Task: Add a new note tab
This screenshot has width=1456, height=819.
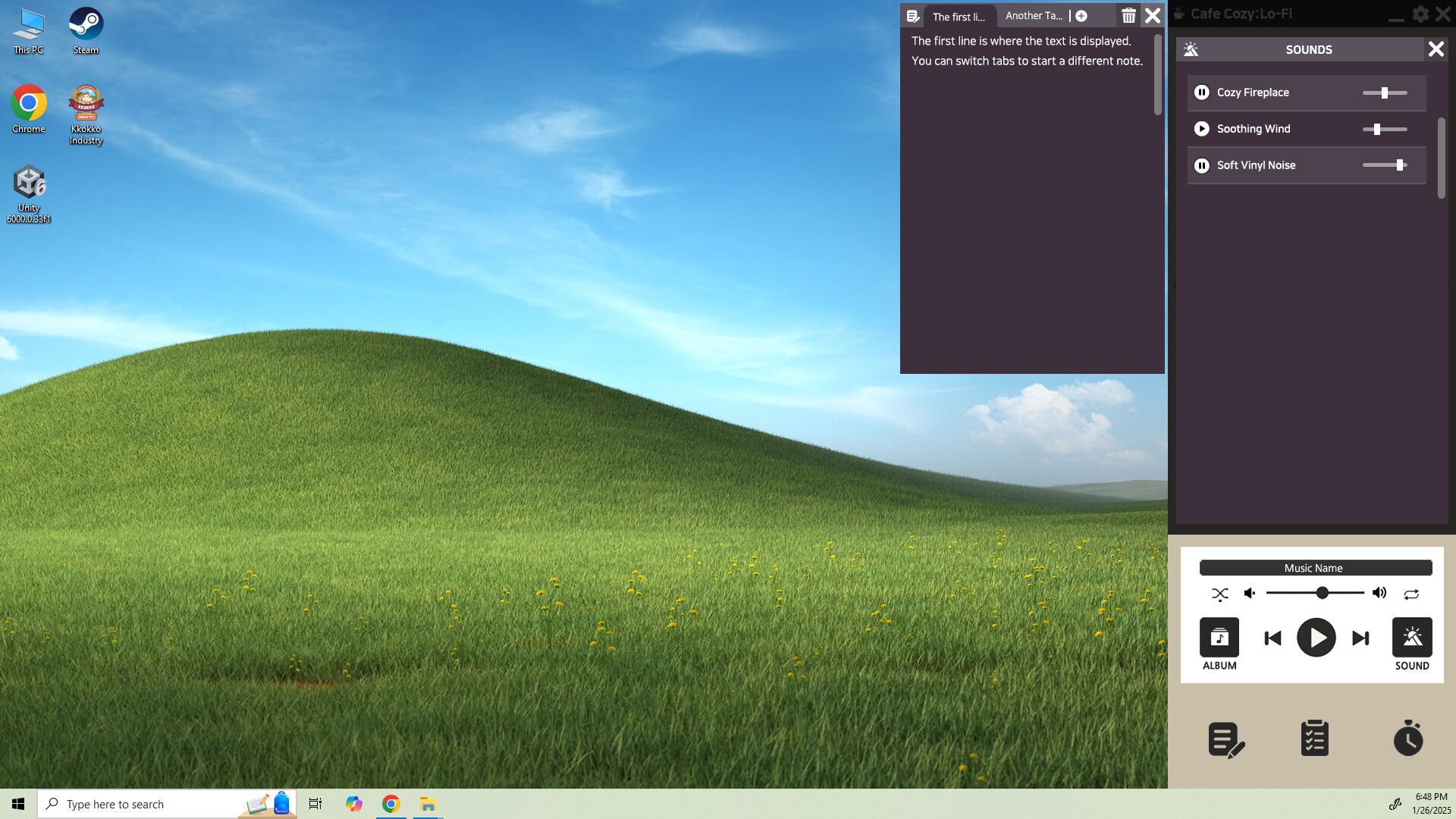Action: pos(1081,16)
